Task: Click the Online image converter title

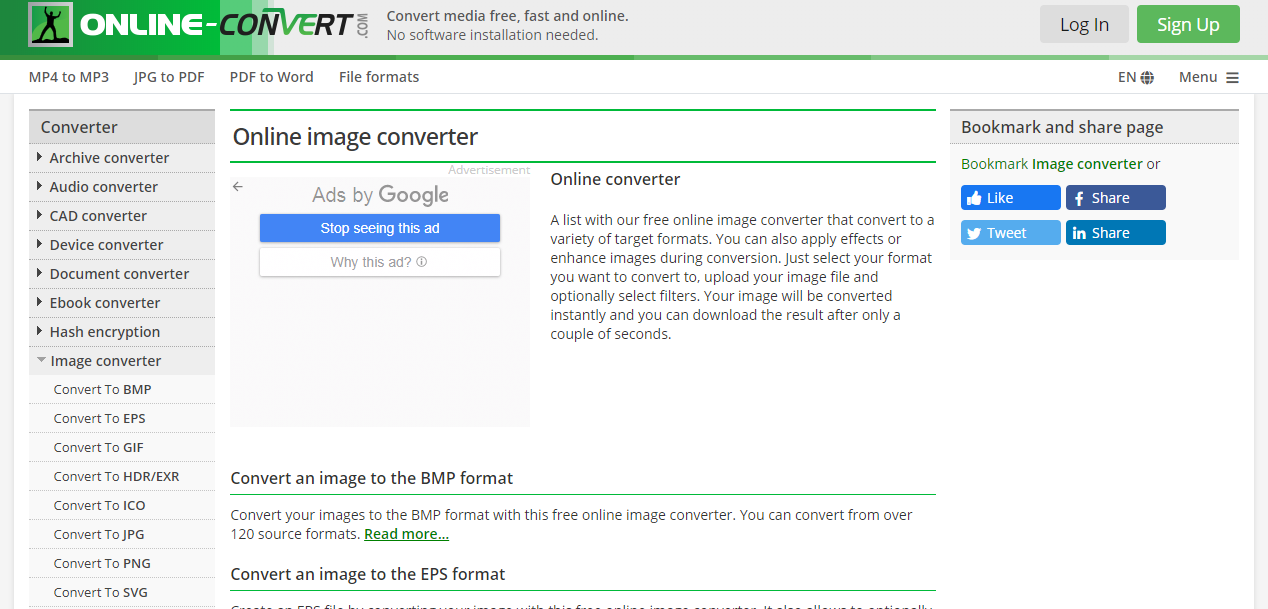Action: pyautogui.click(x=355, y=137)
